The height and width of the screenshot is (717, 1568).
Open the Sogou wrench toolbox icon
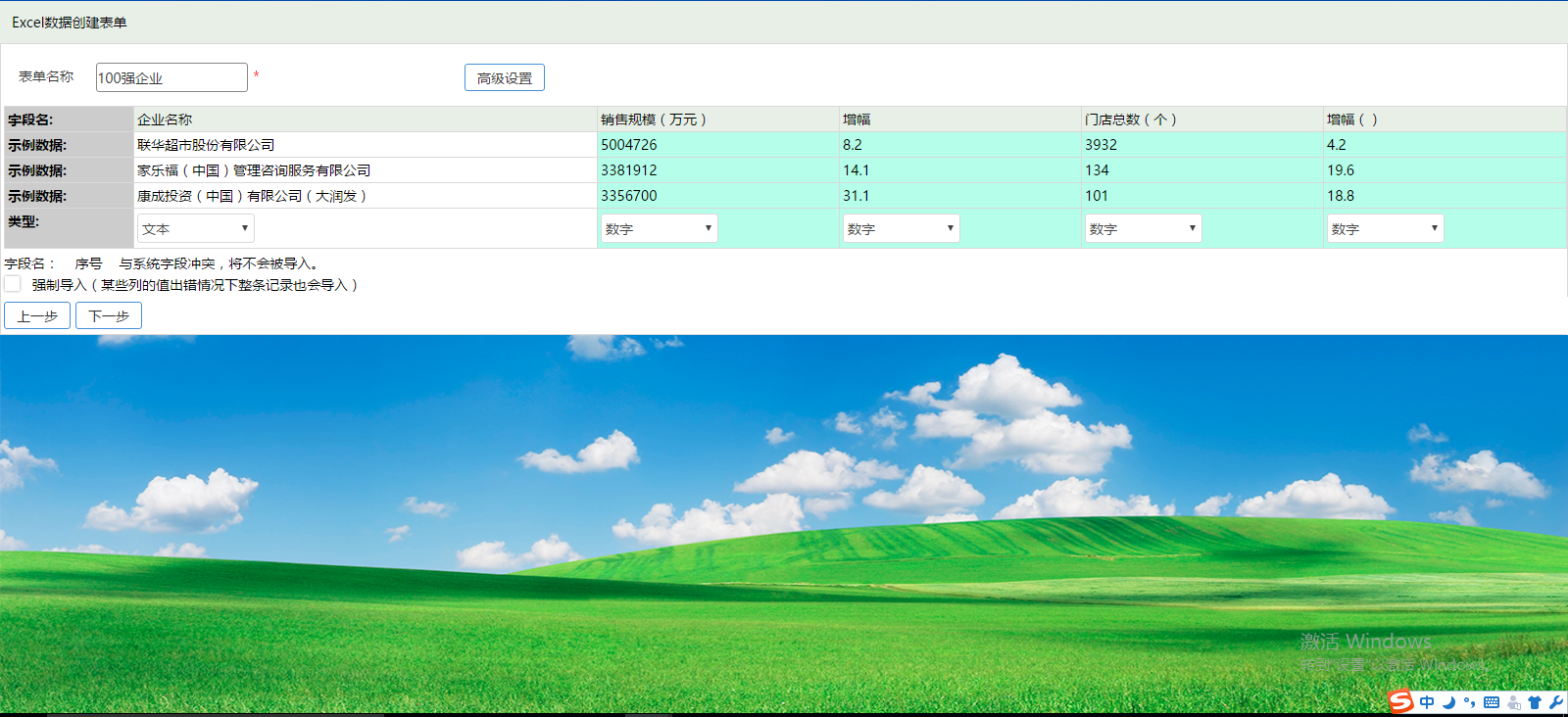coord(1555,702)
